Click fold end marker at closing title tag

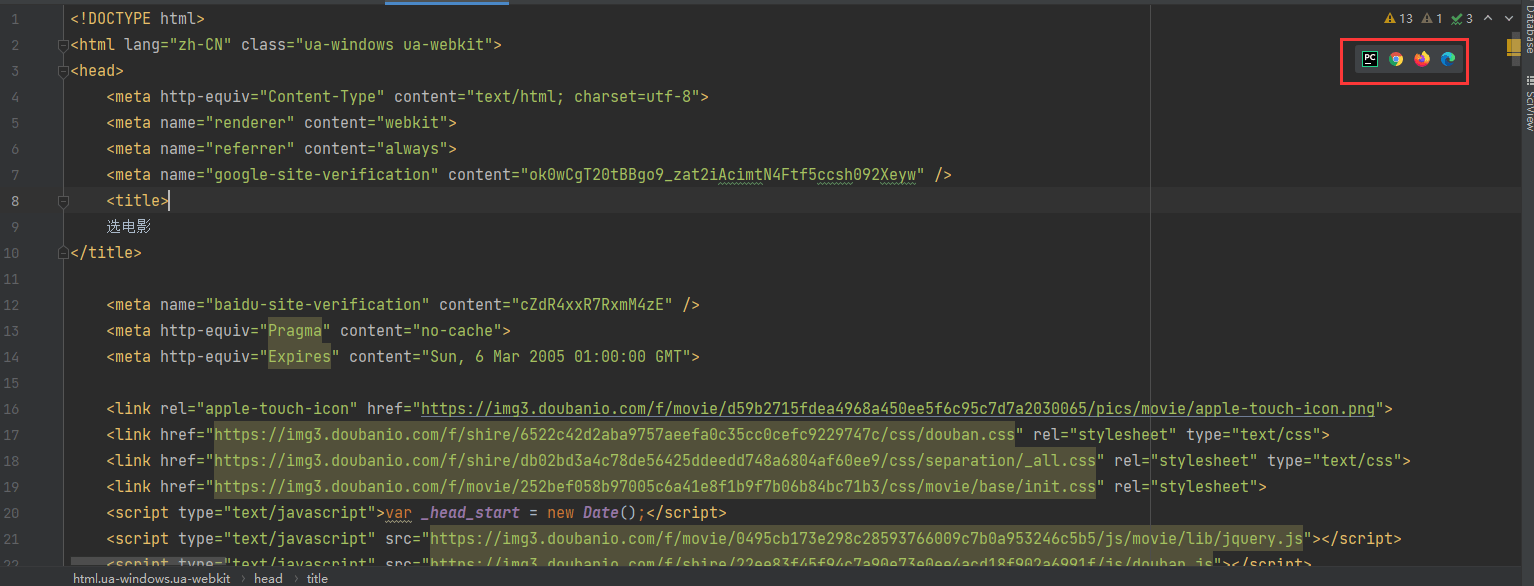coord(63,253)
